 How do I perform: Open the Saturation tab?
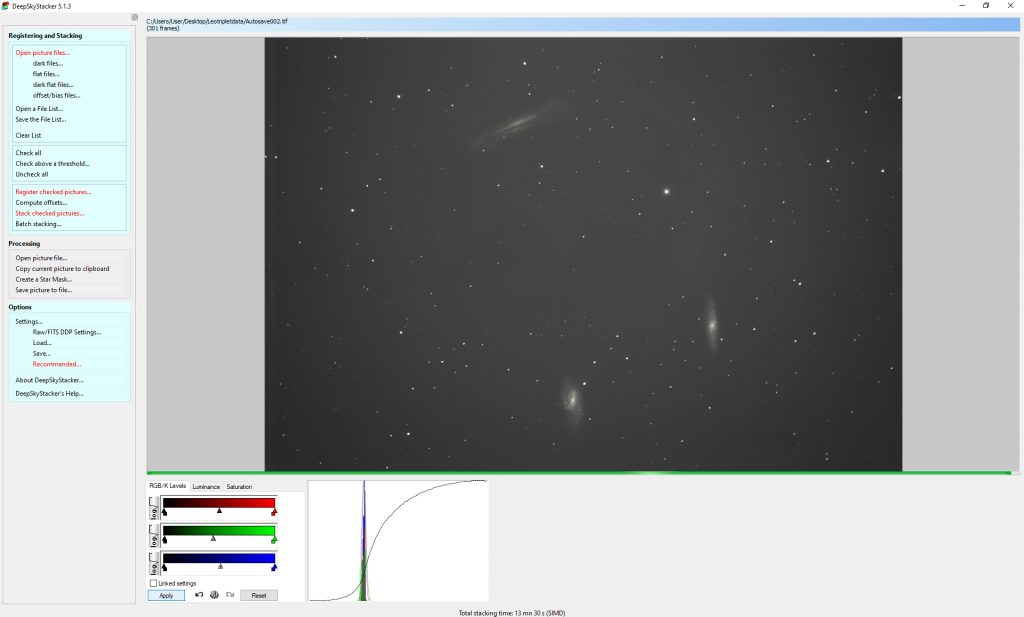click(x=239, y=487)
